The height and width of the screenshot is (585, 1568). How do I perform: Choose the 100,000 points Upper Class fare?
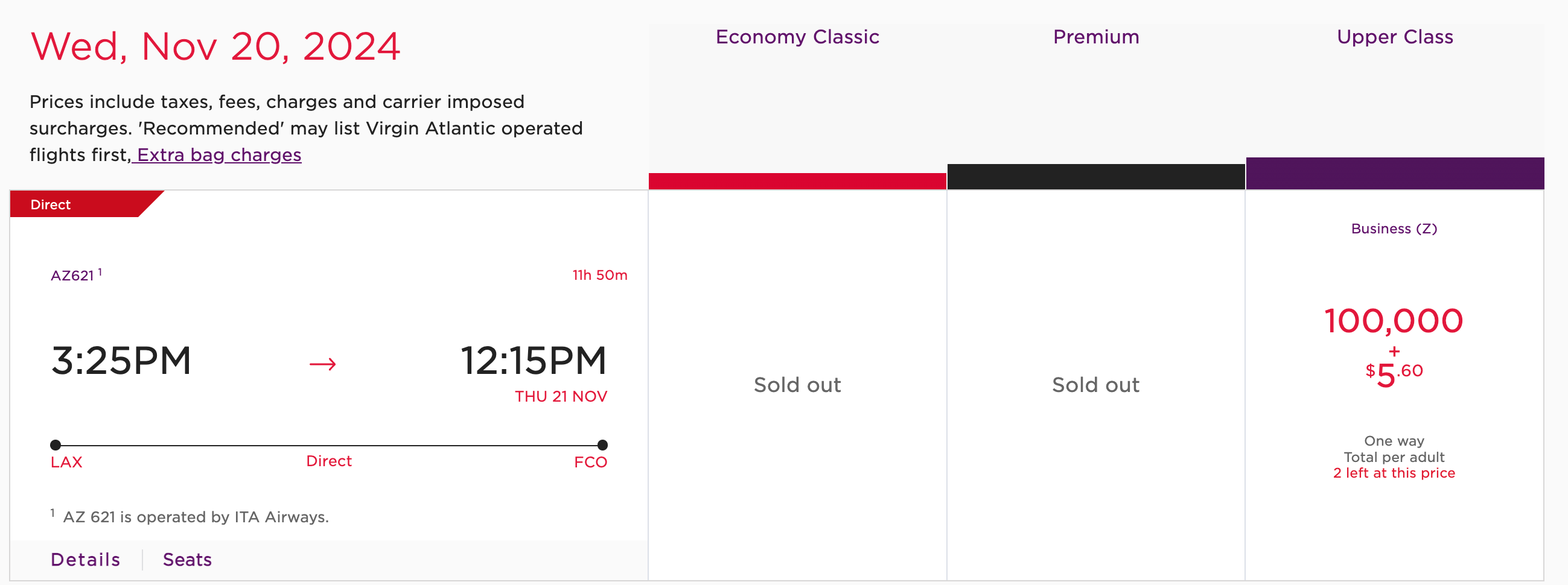point(1394,321)
